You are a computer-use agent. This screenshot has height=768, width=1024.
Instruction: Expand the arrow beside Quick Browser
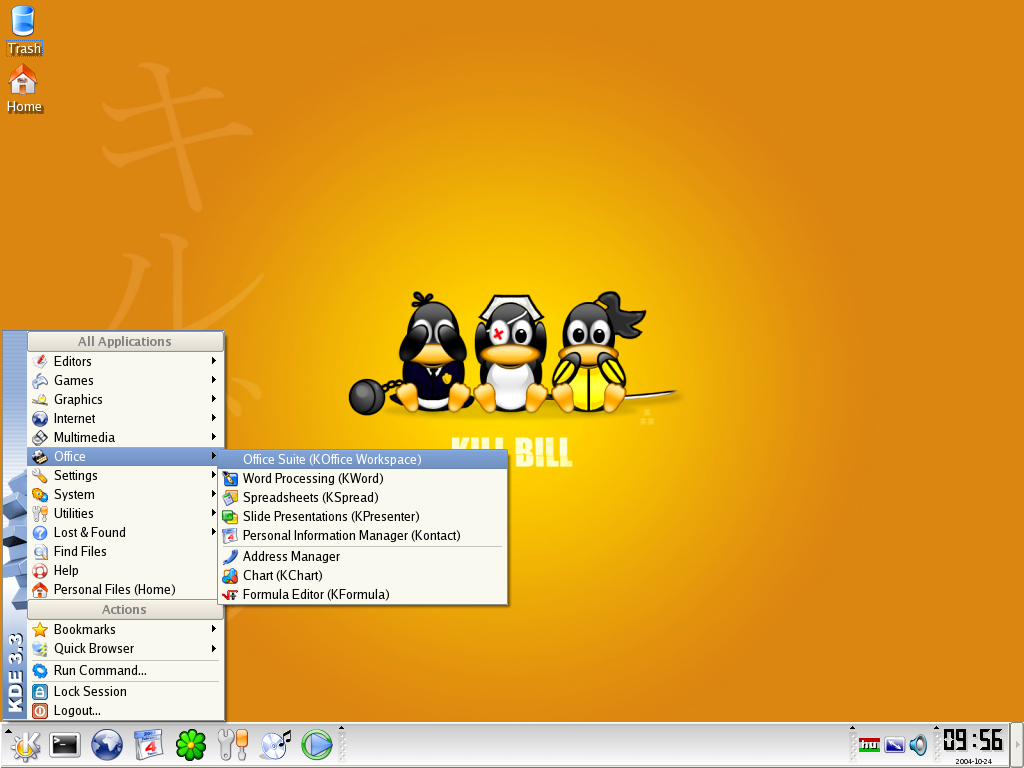(x=214, y=648)
